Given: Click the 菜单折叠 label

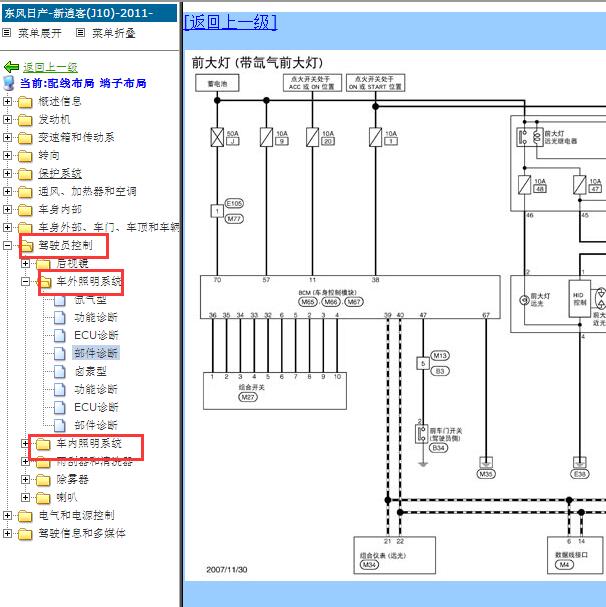Looking at the screenshot, I should tap(113, 33).
